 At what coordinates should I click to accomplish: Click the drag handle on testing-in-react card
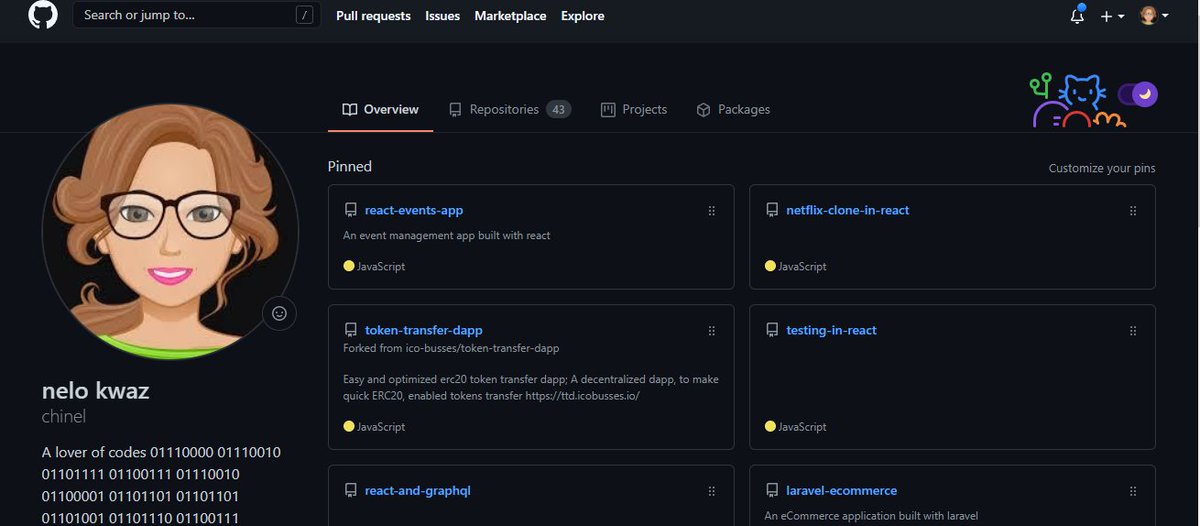(x=1133, y=330)
